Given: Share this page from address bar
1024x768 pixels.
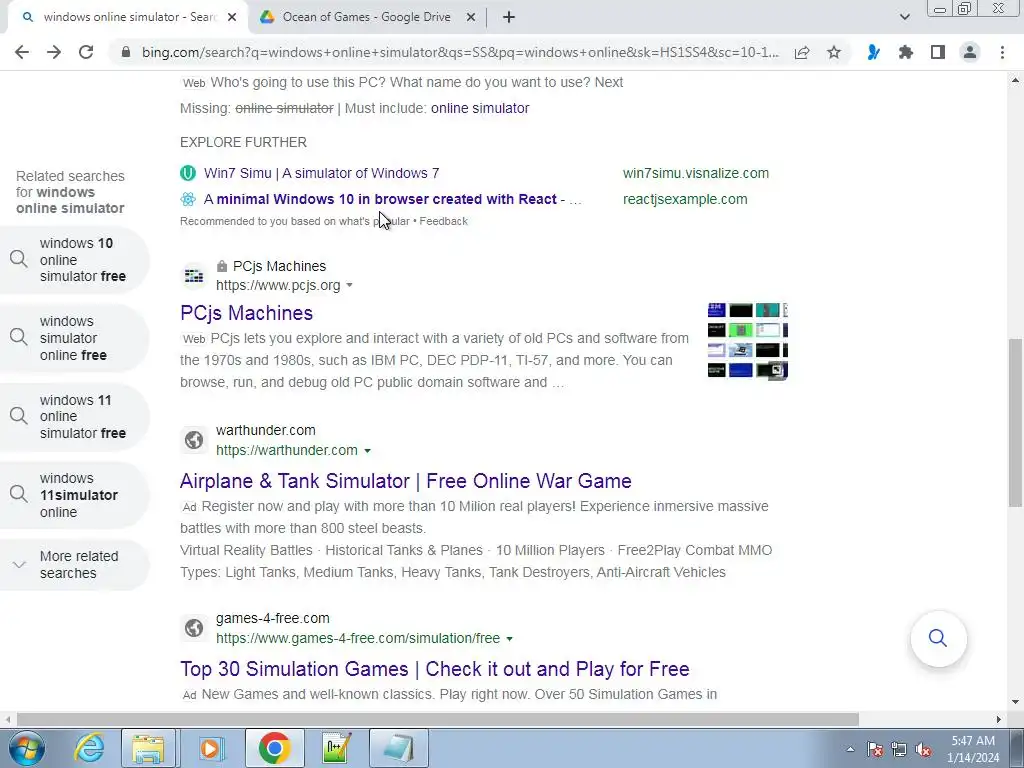Looking at the screenshot, I should point(802,52).
